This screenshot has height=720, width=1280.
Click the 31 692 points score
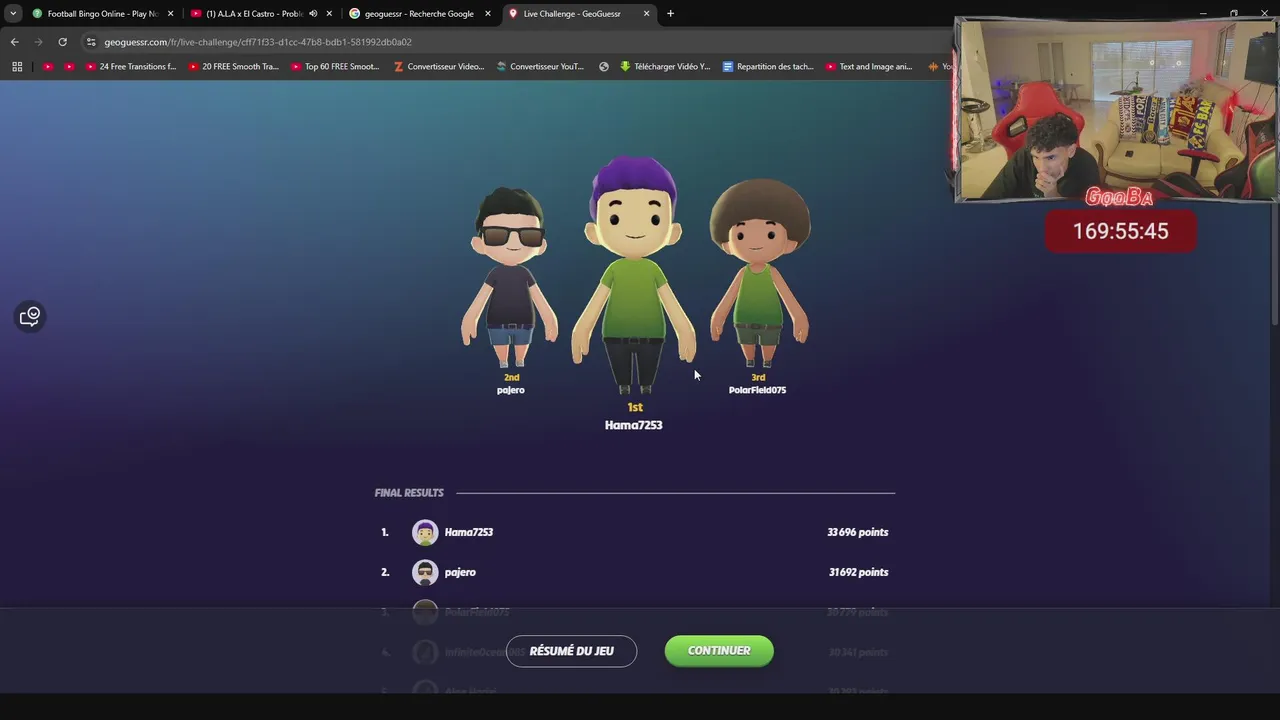point(859,572)
